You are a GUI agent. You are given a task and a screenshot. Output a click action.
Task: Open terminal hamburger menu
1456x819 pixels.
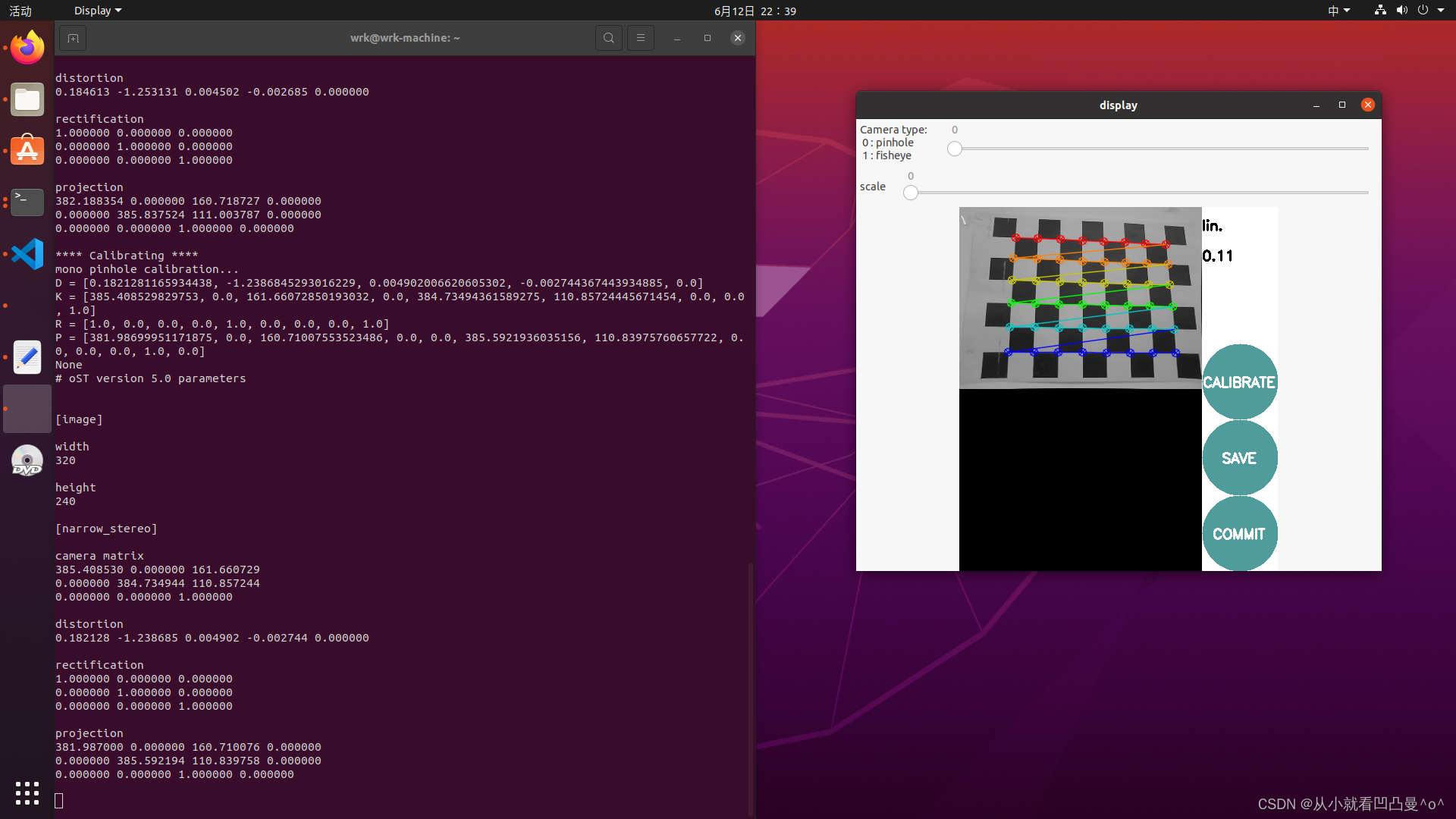[x=641, y=38]
